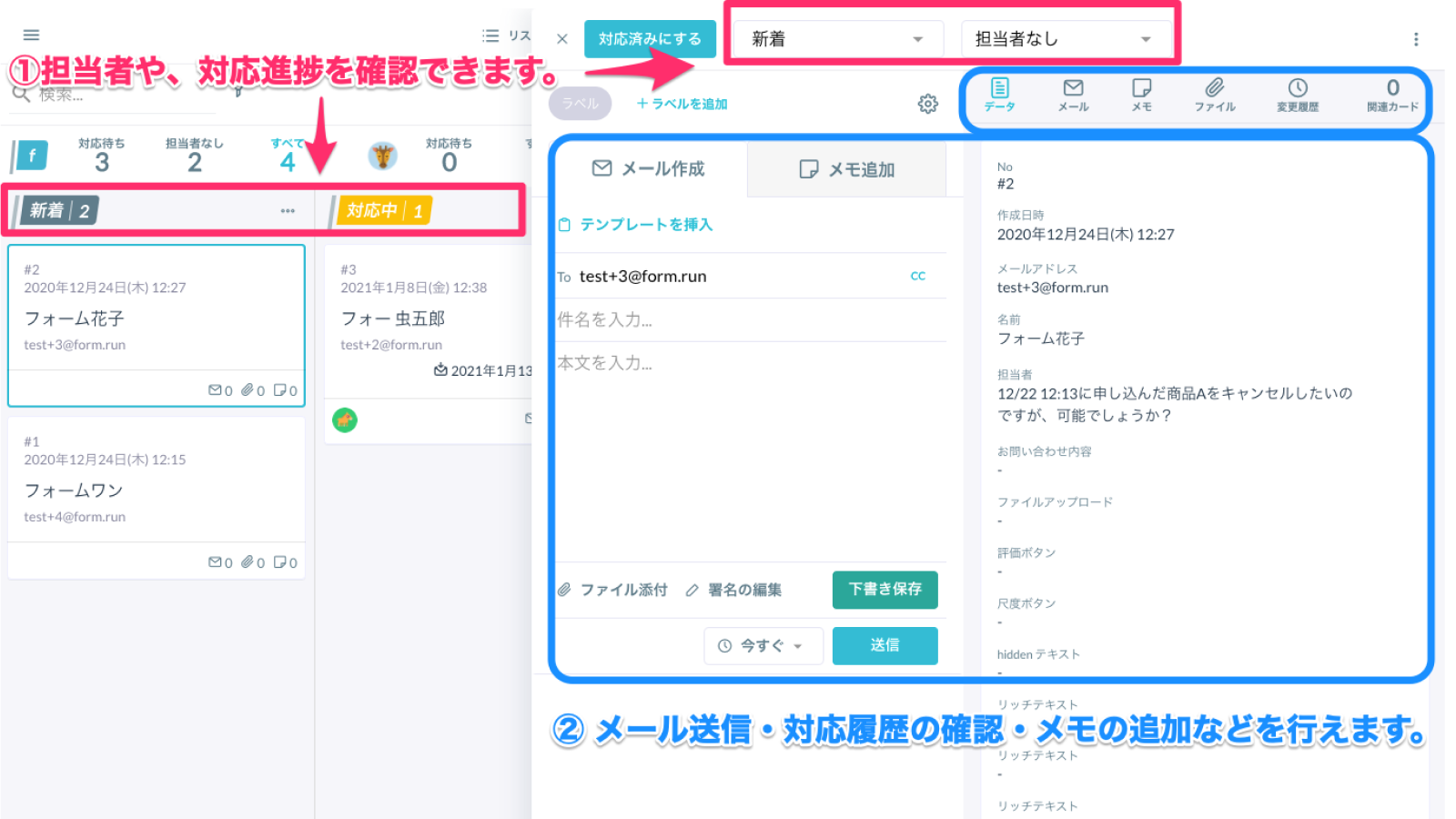Switch to the メモ追加 tab
Screen dimensions: 1456x819
846,169
